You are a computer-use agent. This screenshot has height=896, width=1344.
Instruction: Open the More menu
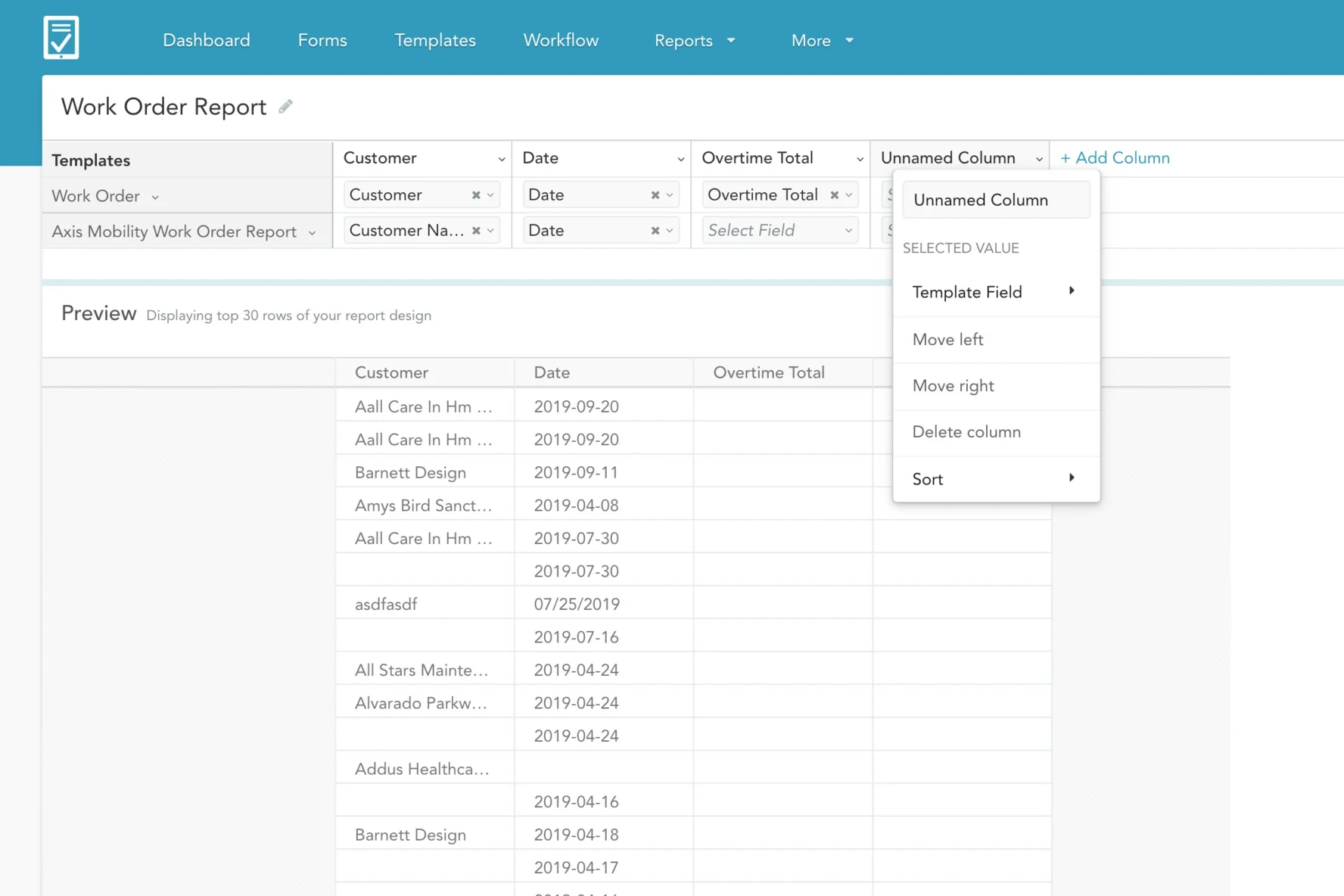[x=822, y=40]
